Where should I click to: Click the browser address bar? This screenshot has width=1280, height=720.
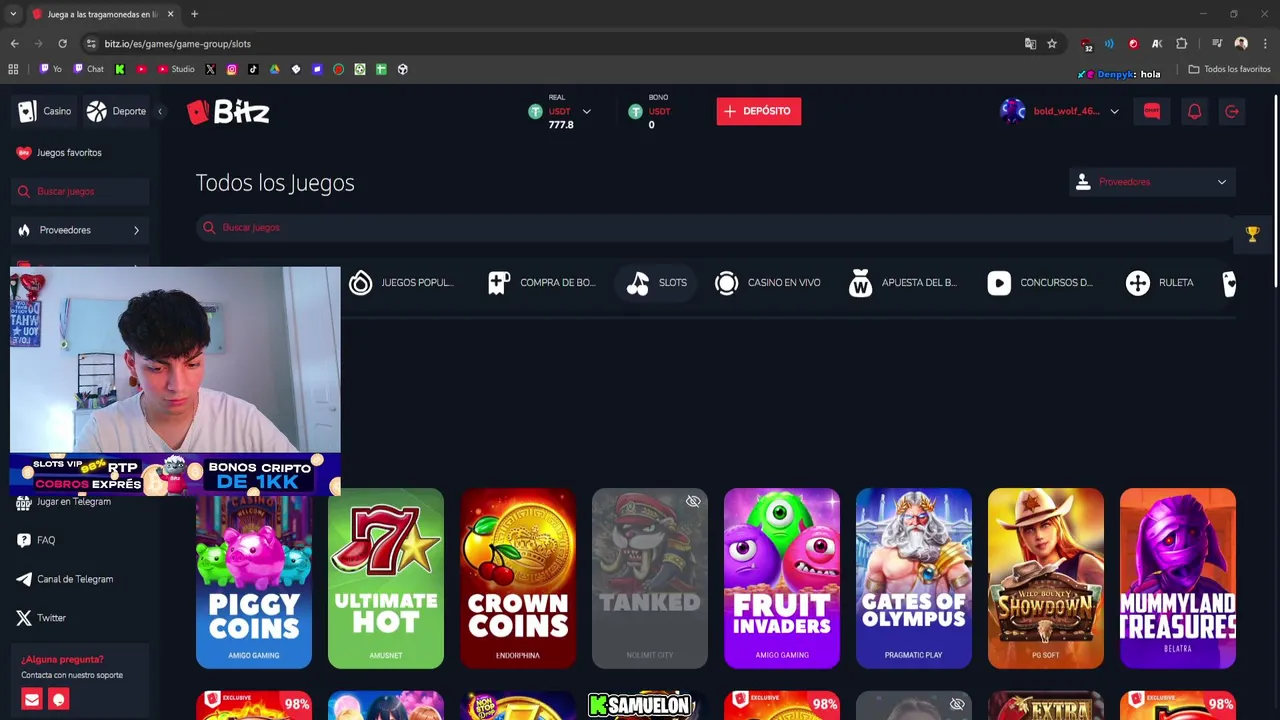[560, 44]
